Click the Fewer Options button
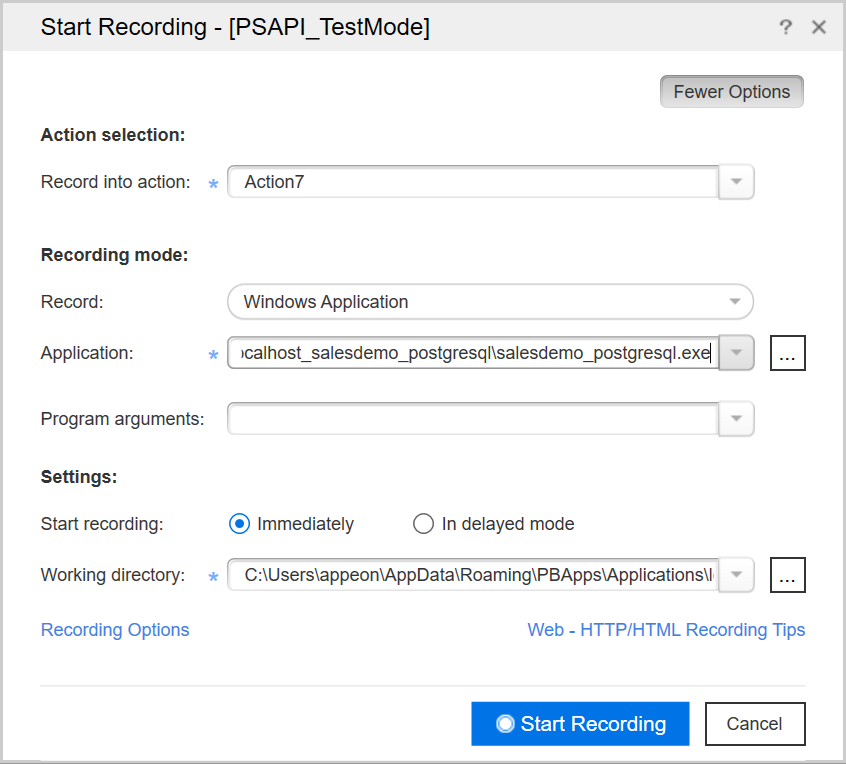Screen dimensions: 846x764 pos(731,92)
